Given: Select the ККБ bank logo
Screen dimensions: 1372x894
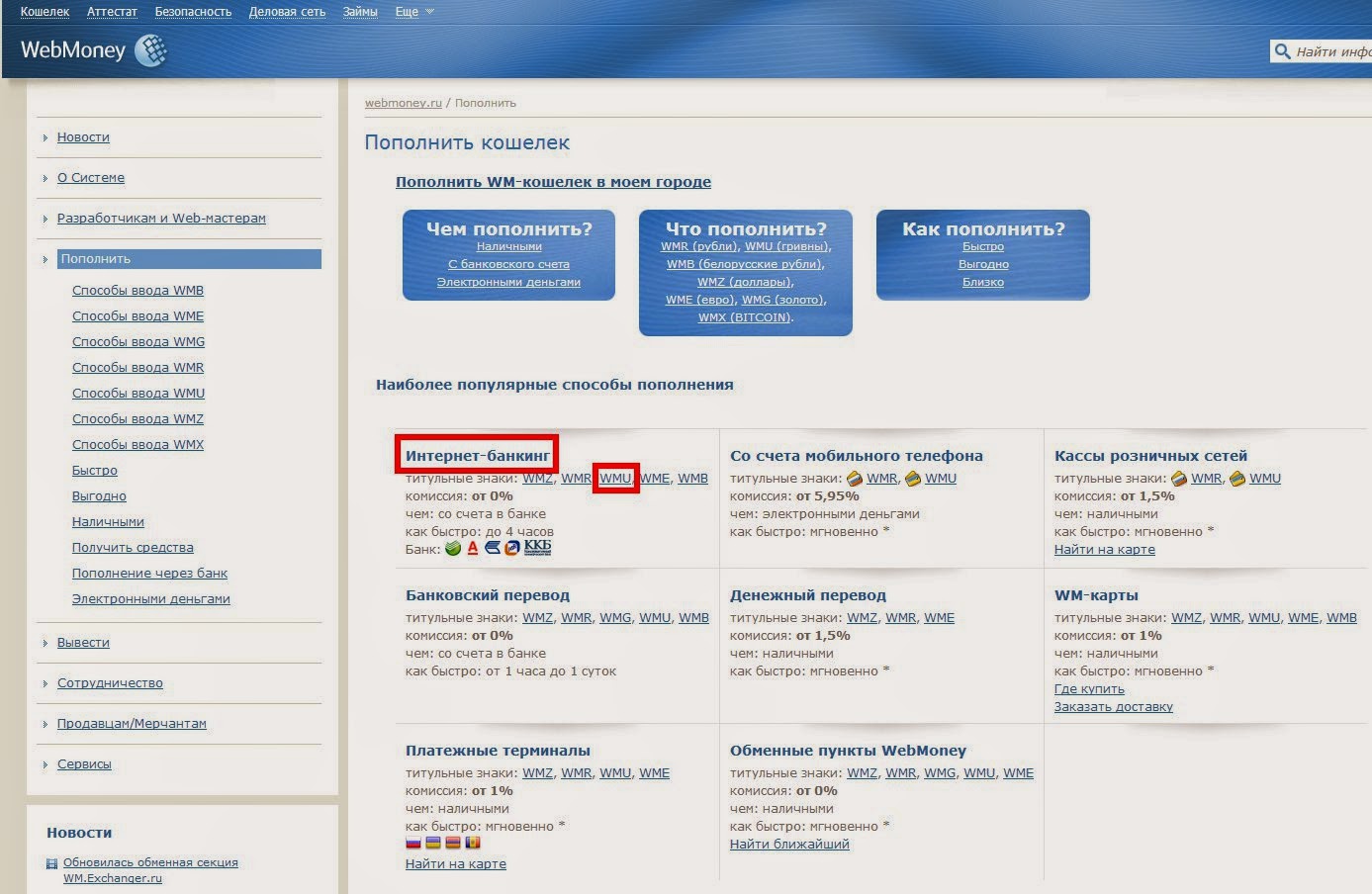Looking at the screenshot, I should pyautogui.click(x=537, y=548).
